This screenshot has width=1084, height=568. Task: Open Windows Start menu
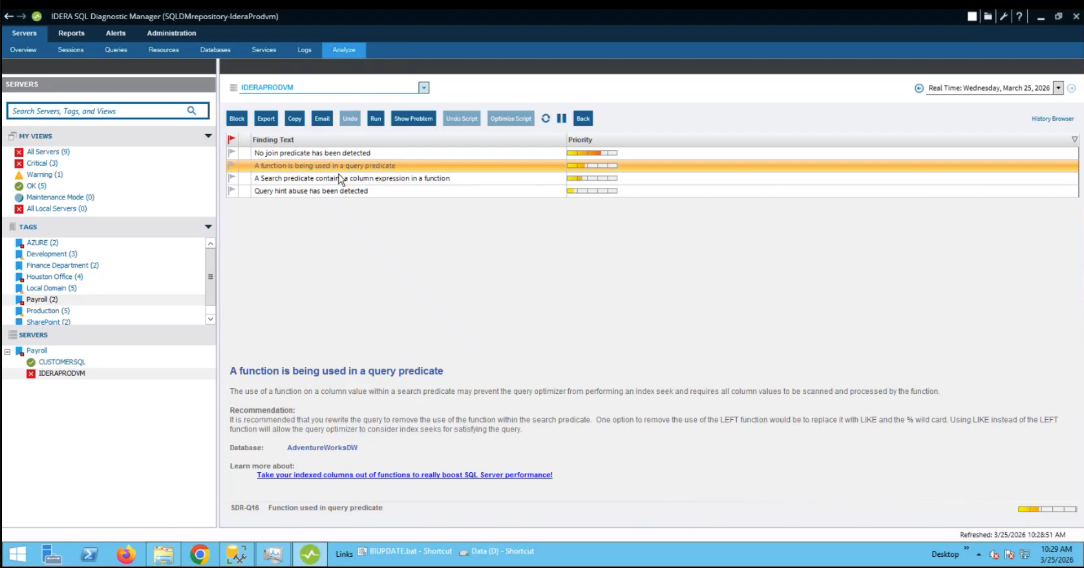tap(17, 554)
